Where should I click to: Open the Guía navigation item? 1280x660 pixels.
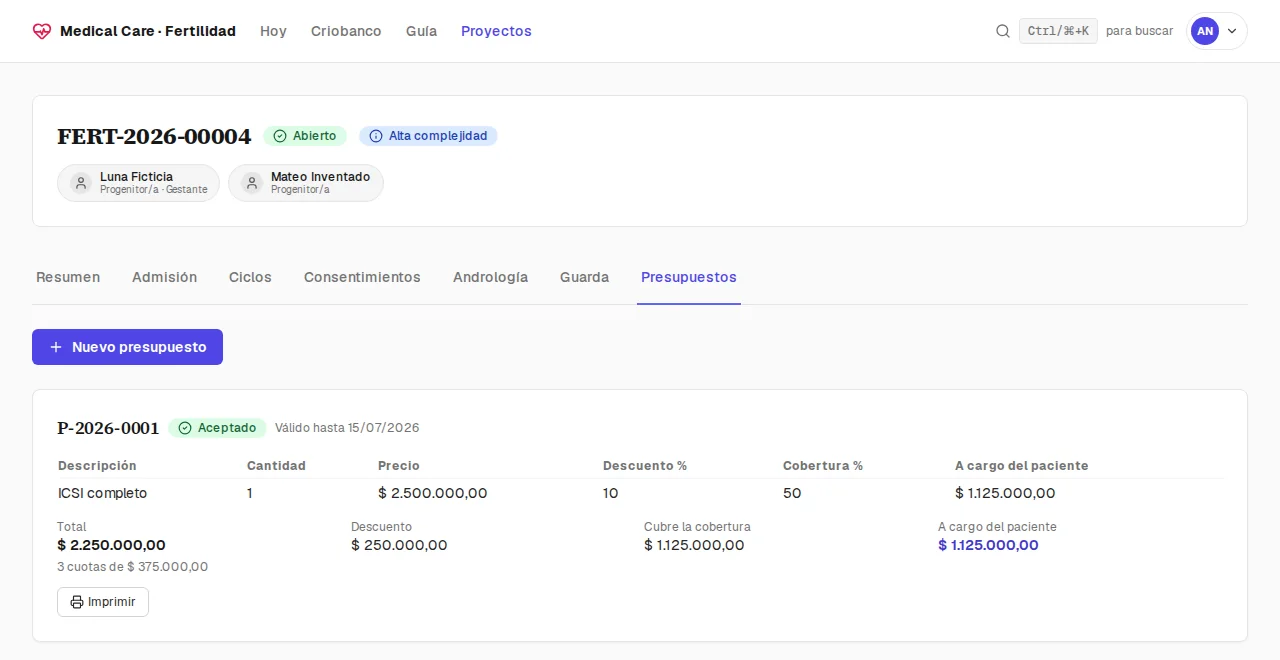click(421, 31)
